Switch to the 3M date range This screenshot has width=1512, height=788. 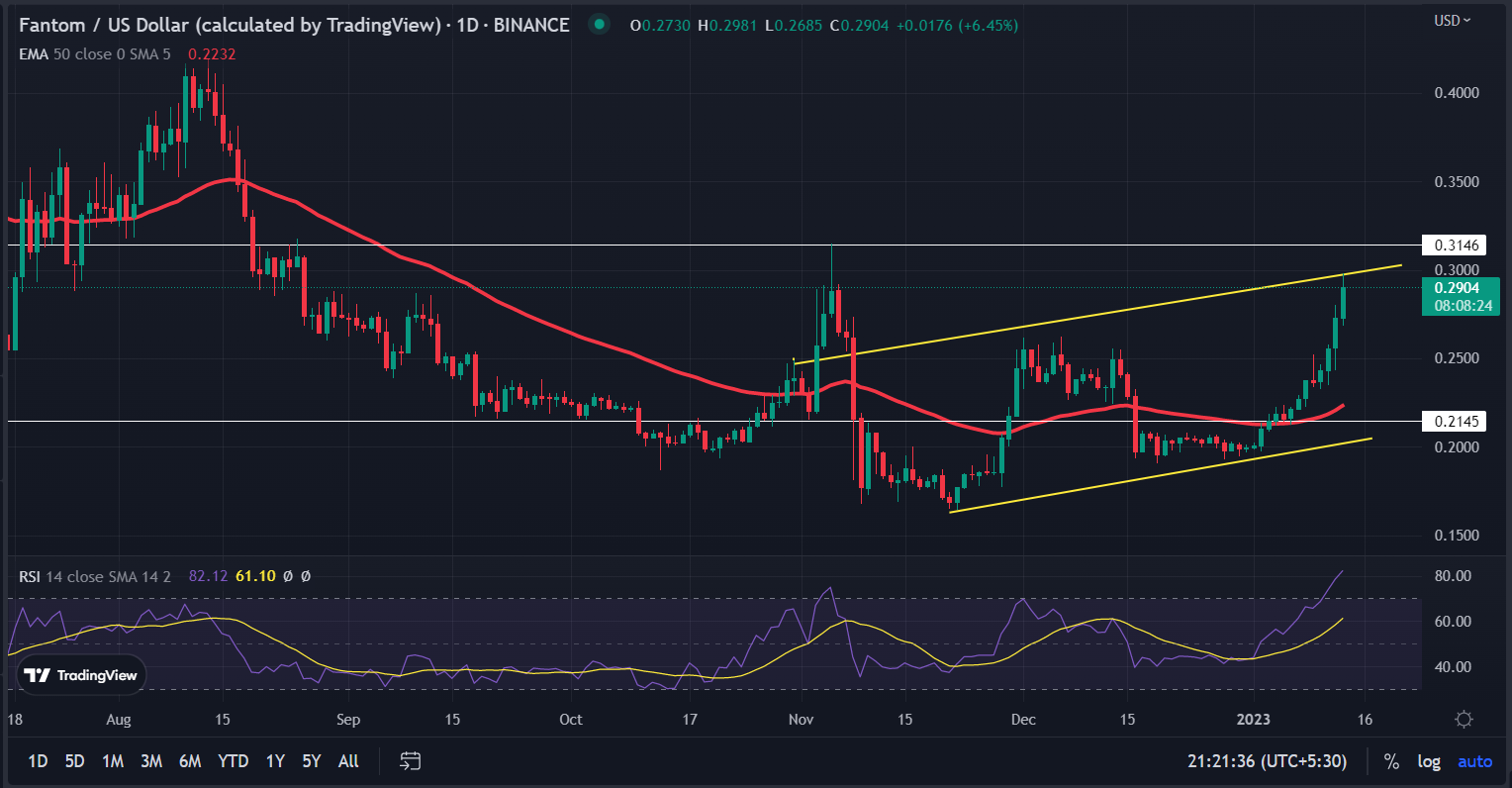[151, 761]
